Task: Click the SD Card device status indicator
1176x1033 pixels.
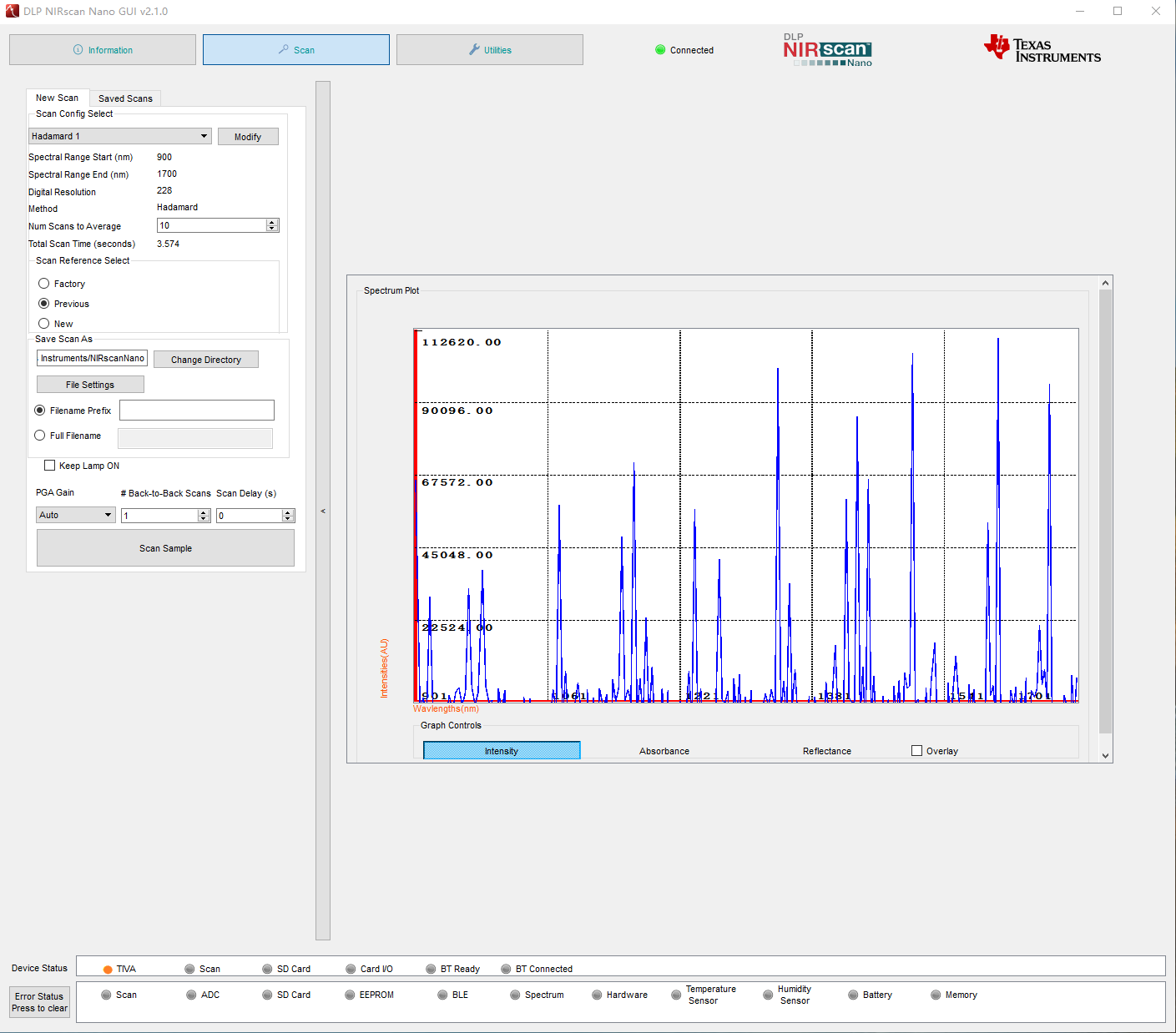Action: (x=267, y=970)
